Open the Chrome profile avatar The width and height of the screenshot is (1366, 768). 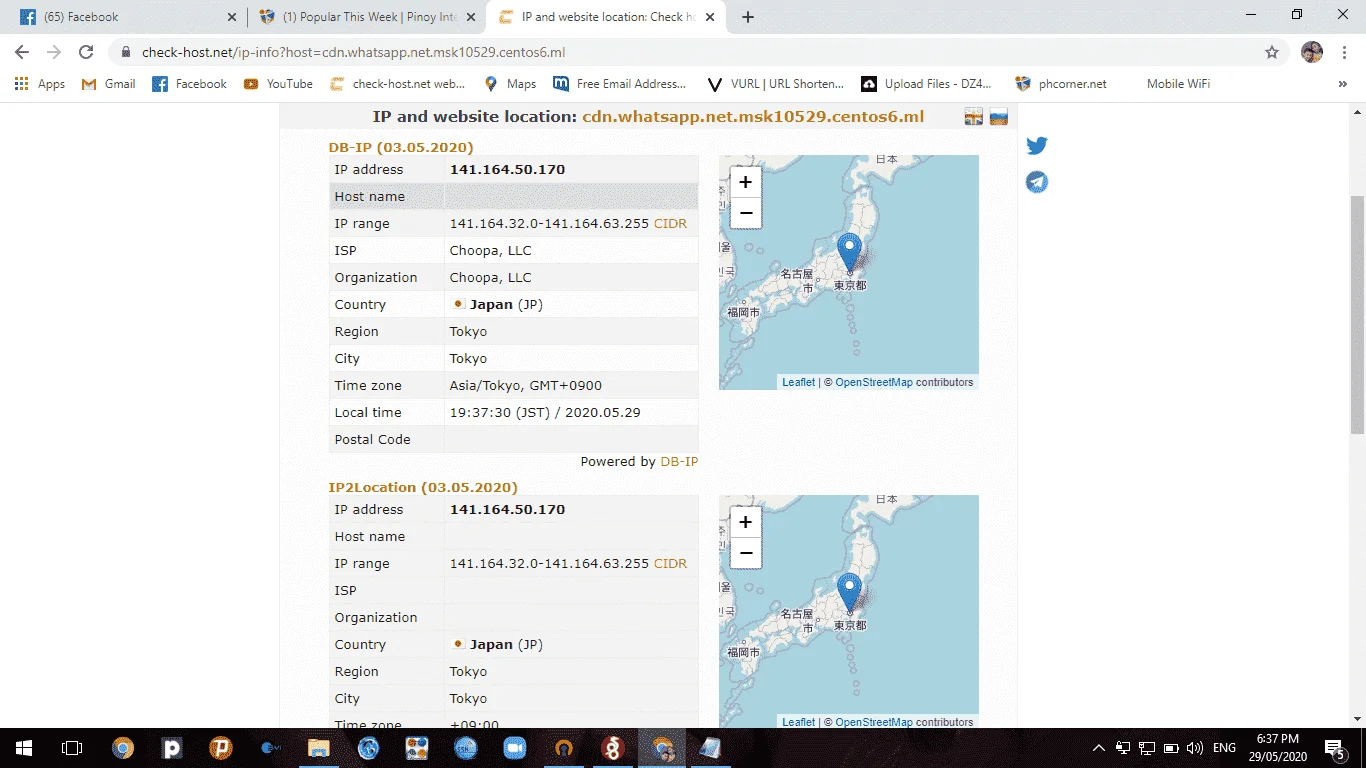[x=1312, y=52]
